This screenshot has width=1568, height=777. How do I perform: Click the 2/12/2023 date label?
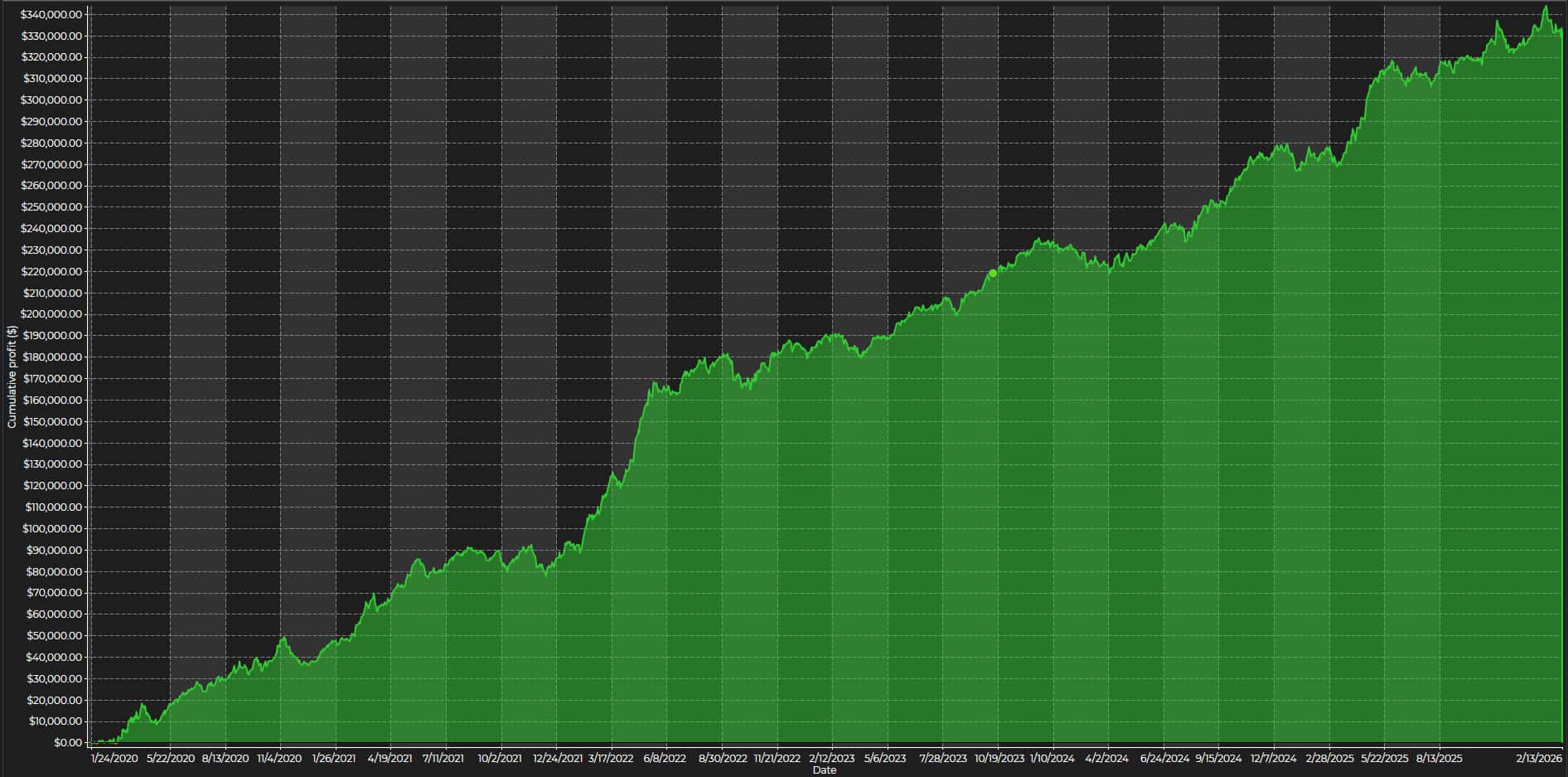click(831, 758)
